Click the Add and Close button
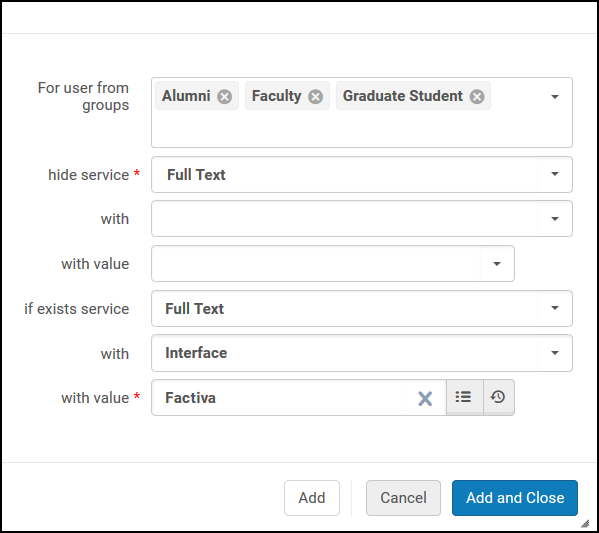Viewport: 599px width, 533px height. (x=515, y=498)
